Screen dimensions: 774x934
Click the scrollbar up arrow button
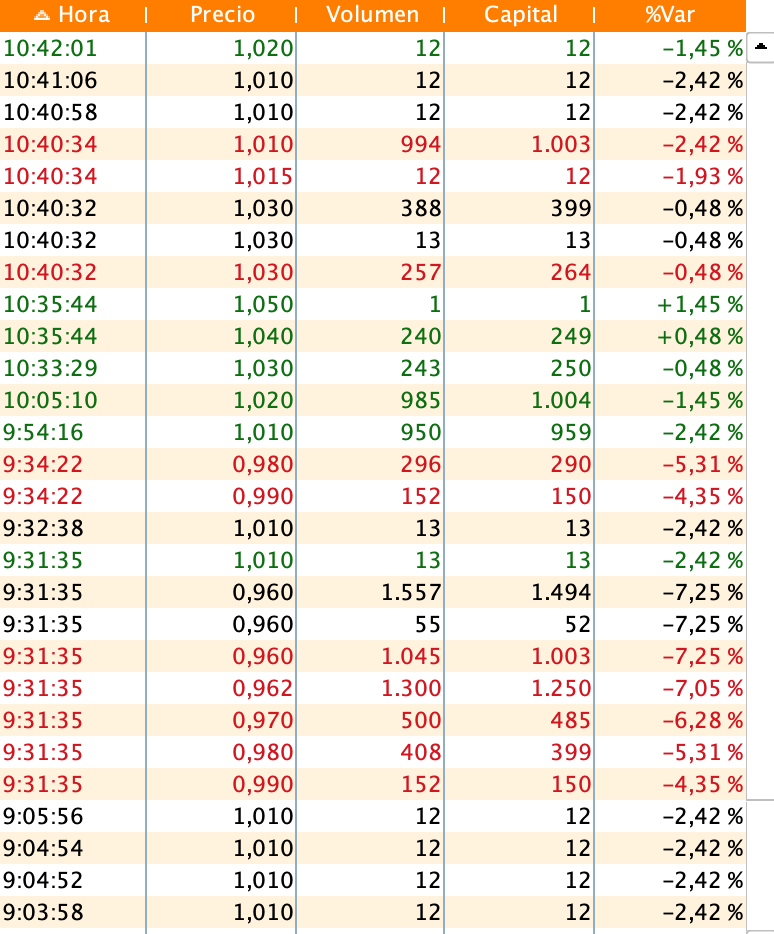tap(761, 47)
